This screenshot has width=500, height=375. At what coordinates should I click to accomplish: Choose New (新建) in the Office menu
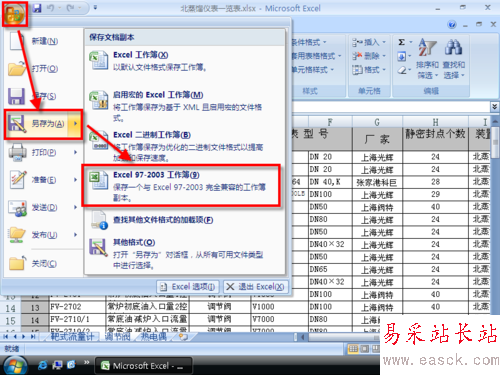click(x=43, y=41)
